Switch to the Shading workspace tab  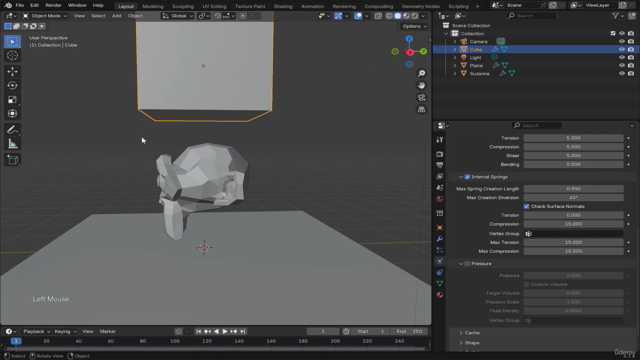click(283, 6)
